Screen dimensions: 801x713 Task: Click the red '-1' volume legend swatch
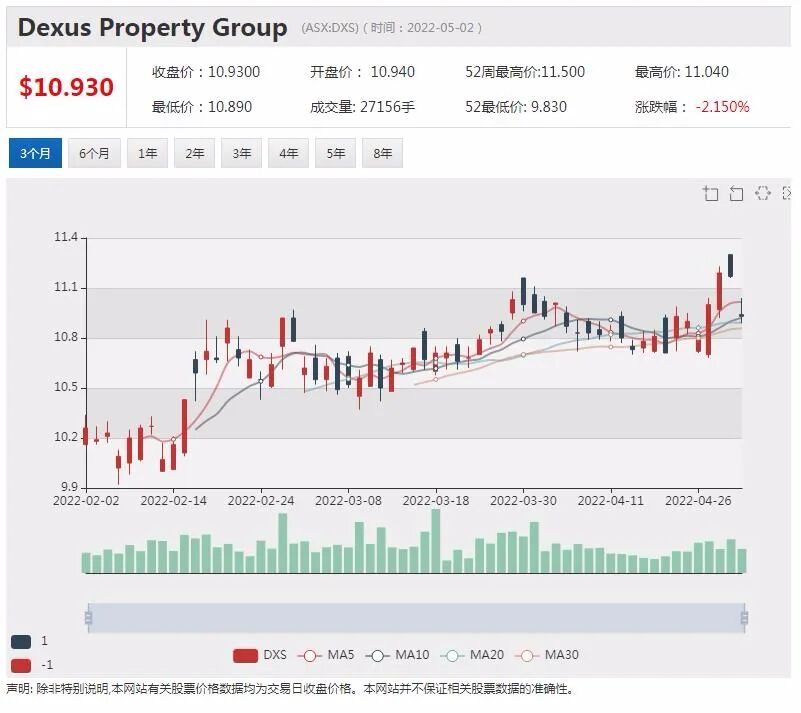coord(21,666)
